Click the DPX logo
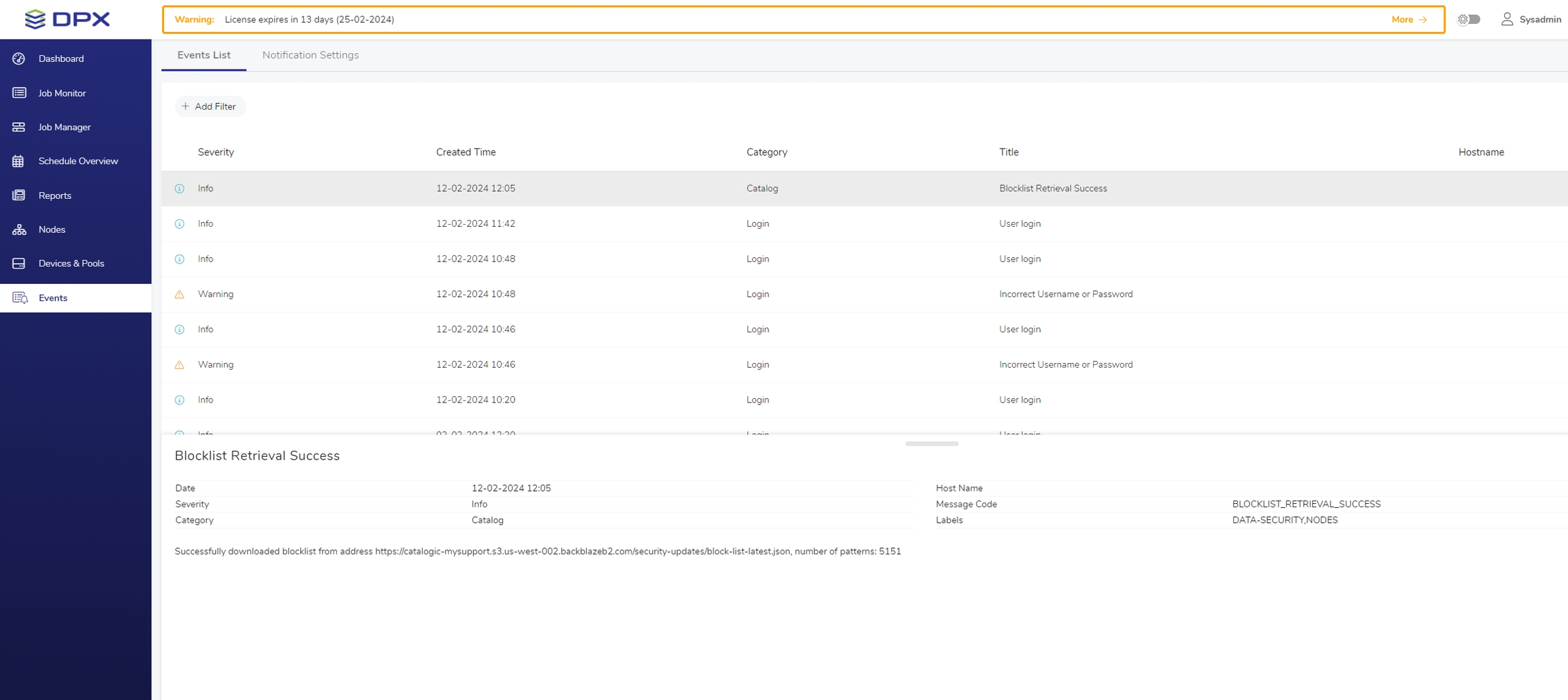1568x700 pixels. tap(67, 19)
